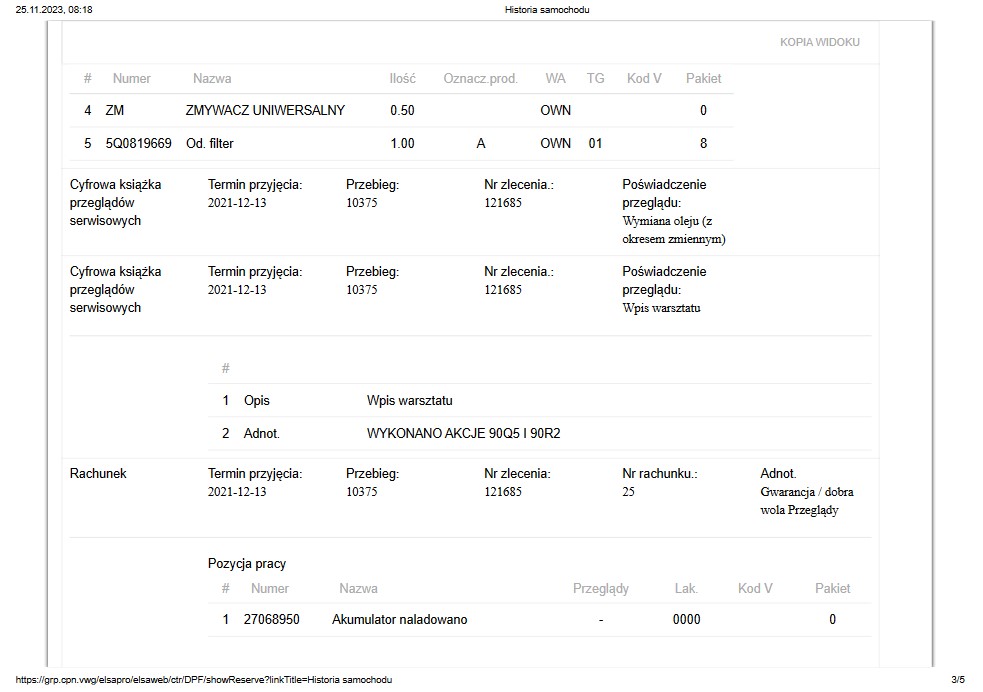
Task: Click the Pozycja pracy heading
Action: pos(247,564)
